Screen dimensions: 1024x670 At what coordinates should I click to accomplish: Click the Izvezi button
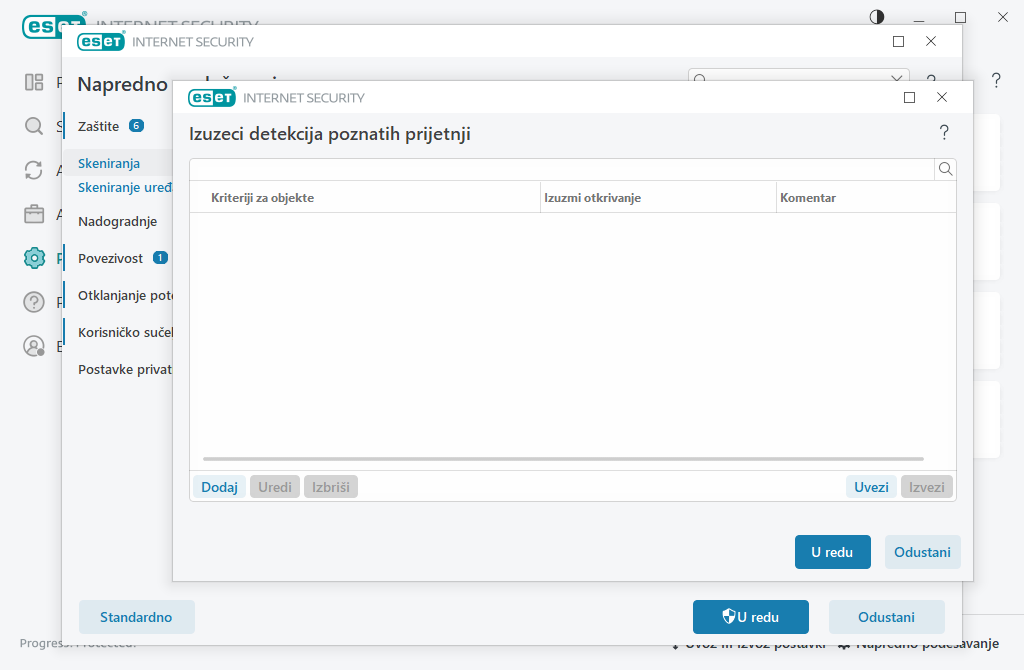click(927, 487)
